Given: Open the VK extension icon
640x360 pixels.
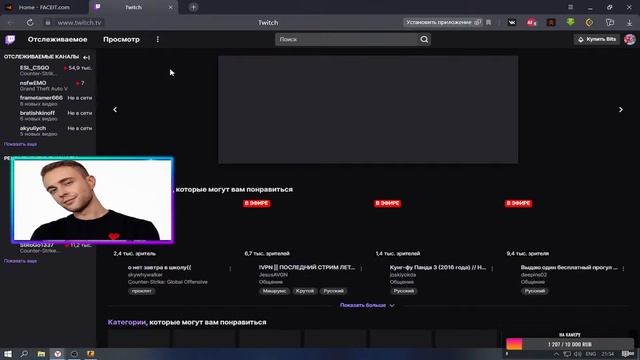Looking at the screenshot, I should (512, 22).
